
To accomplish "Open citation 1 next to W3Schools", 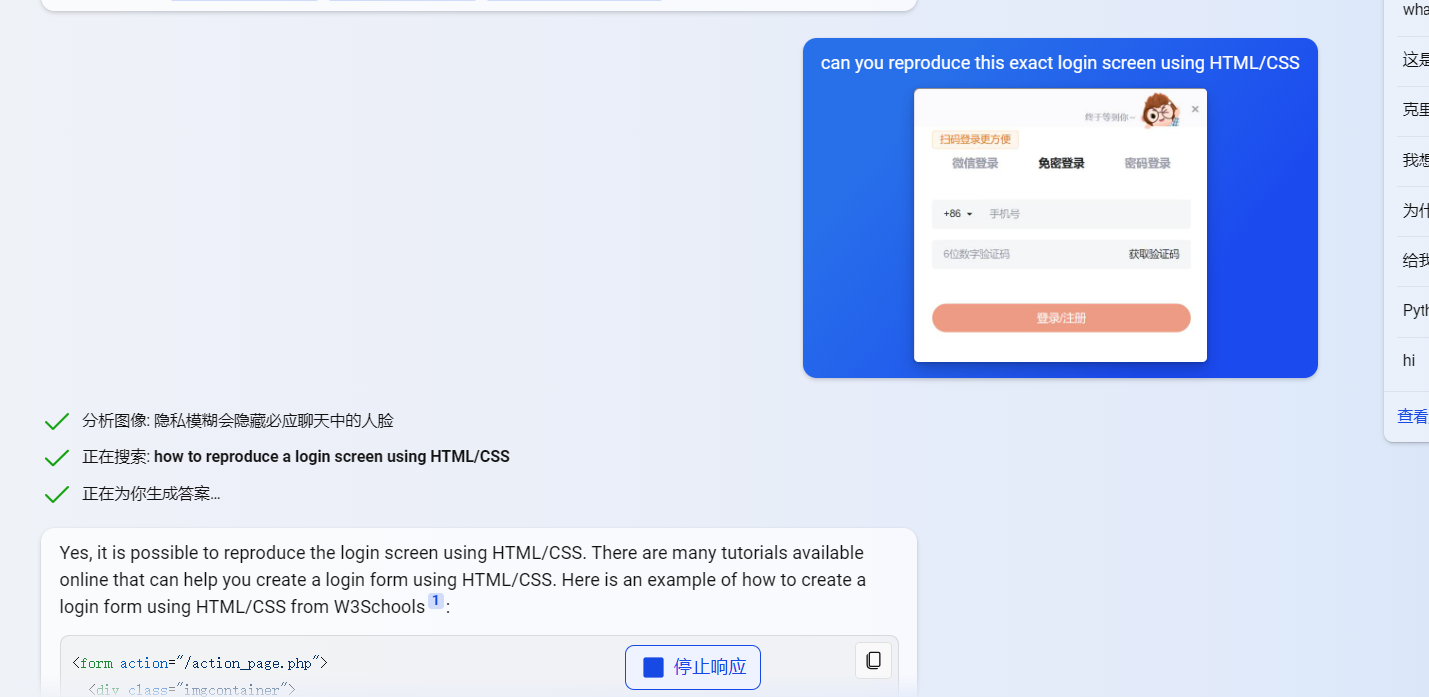I will 436,601.
